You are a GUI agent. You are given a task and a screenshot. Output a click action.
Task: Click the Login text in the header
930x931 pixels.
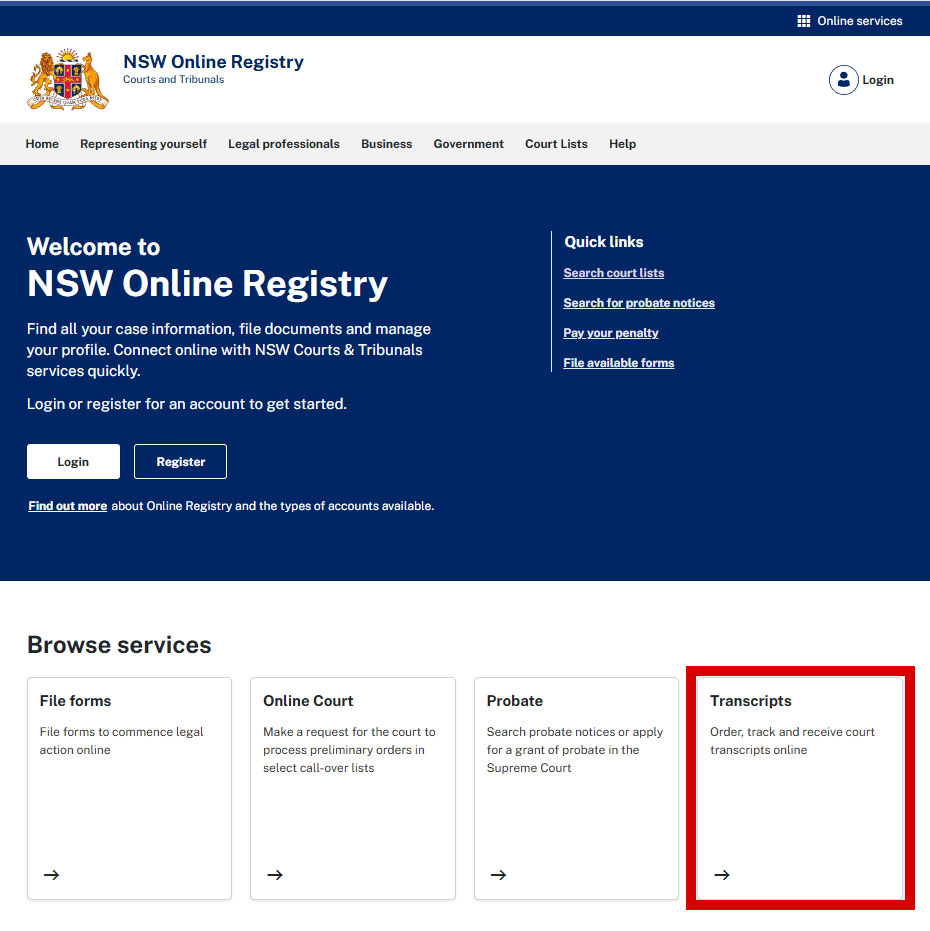(878, 80)
